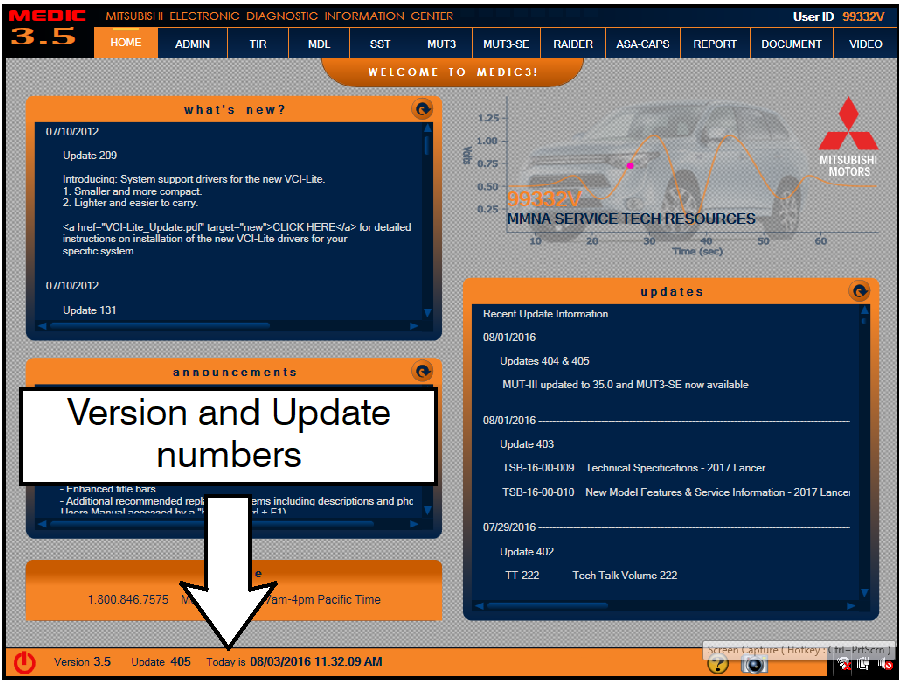Open the VIDEO tab

coord(865,44)
